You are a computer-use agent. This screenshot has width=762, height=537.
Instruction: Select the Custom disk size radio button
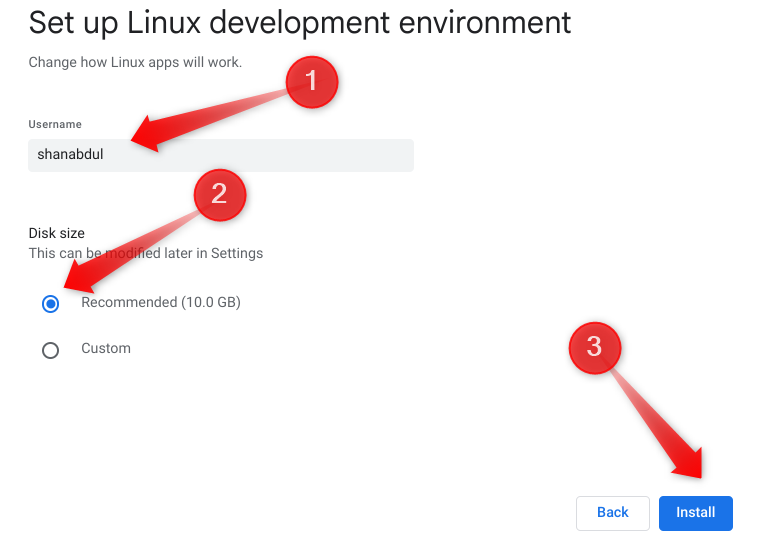click(51, 350)
